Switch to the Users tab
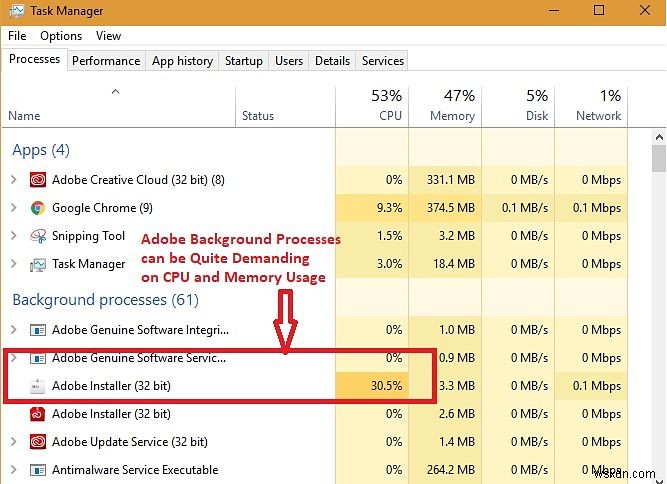Viewport: 667px width, 484px height. (289, 61)
